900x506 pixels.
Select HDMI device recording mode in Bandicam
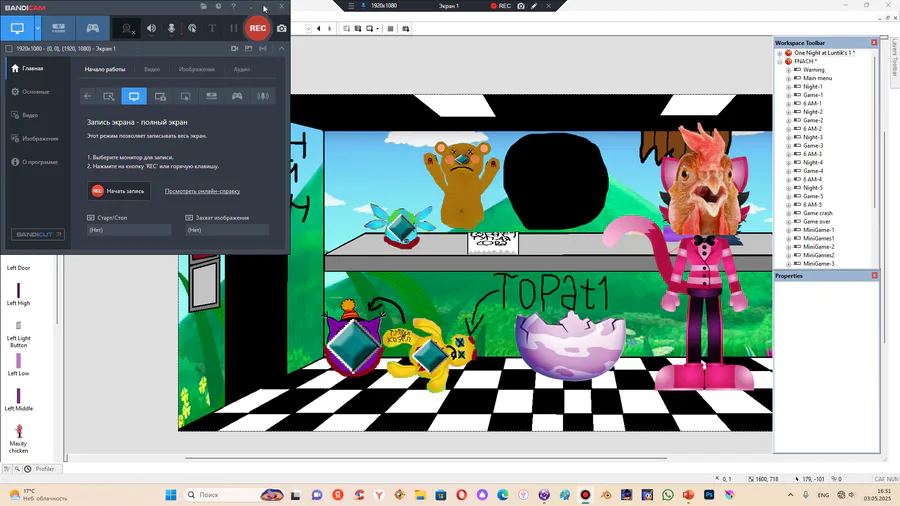[59, 28]
